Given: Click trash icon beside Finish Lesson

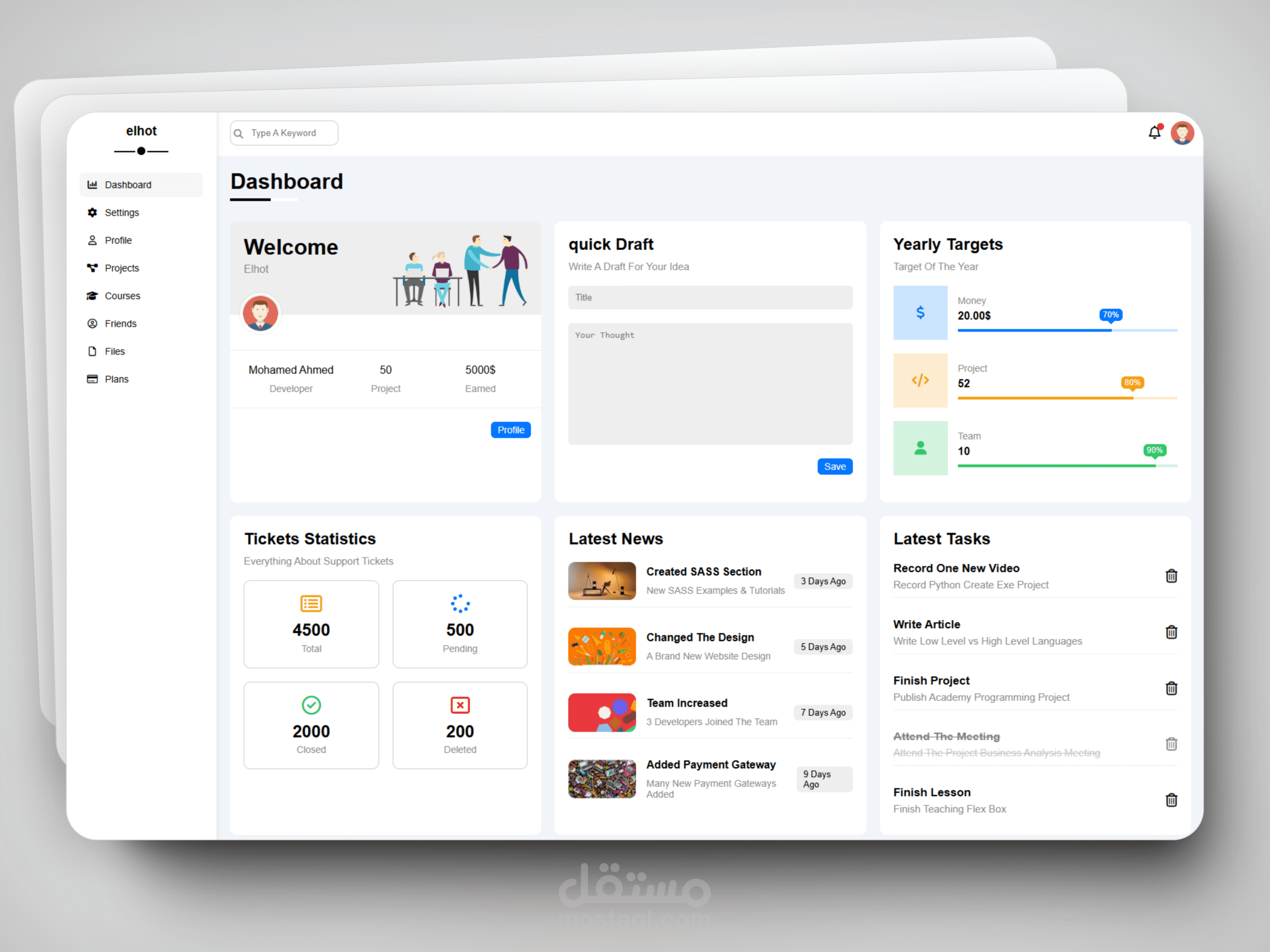Looking at the screenshot, I should [x=1171, y=800].
